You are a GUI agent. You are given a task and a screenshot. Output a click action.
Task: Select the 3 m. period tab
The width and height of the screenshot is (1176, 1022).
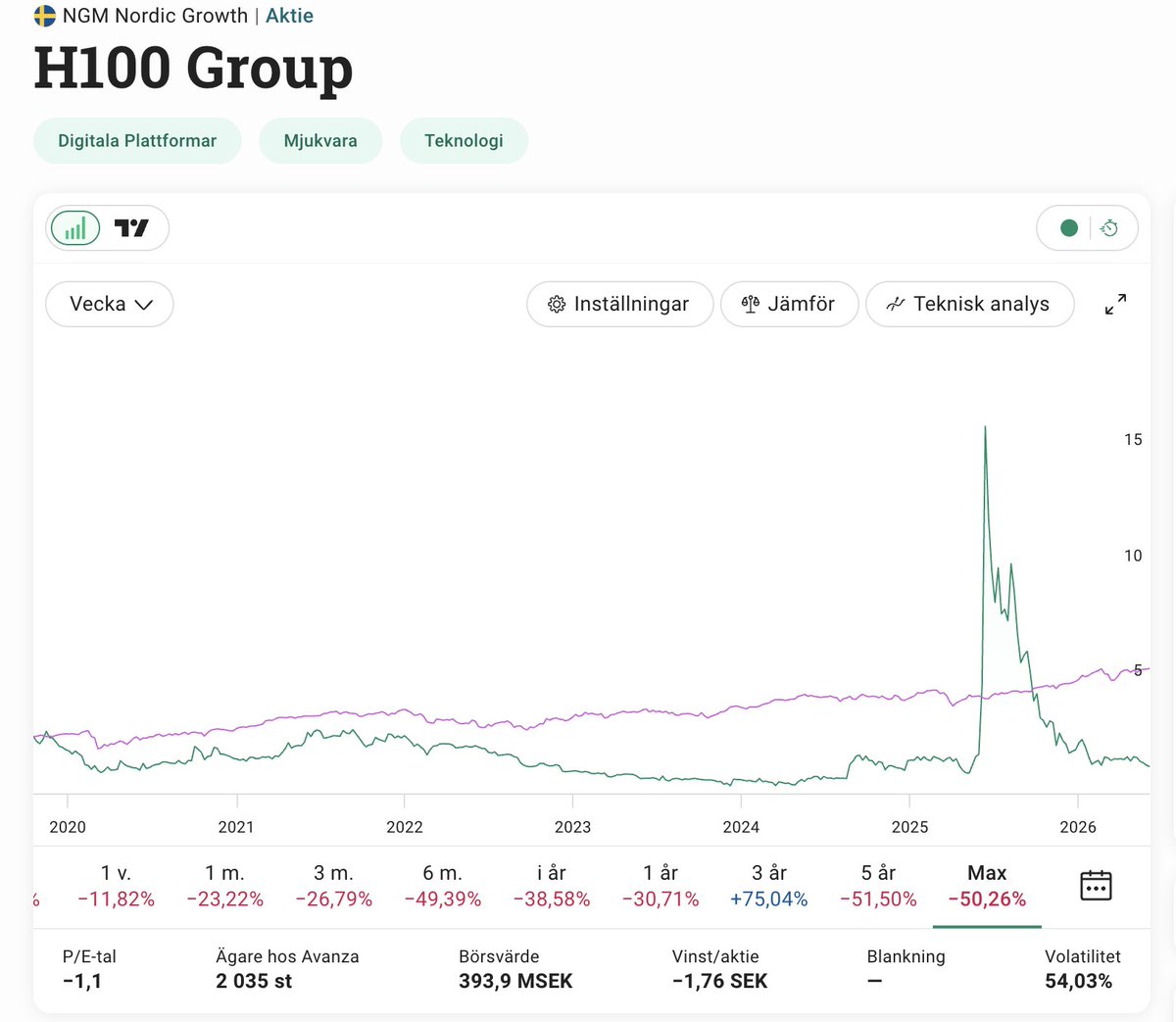[333, 886]
